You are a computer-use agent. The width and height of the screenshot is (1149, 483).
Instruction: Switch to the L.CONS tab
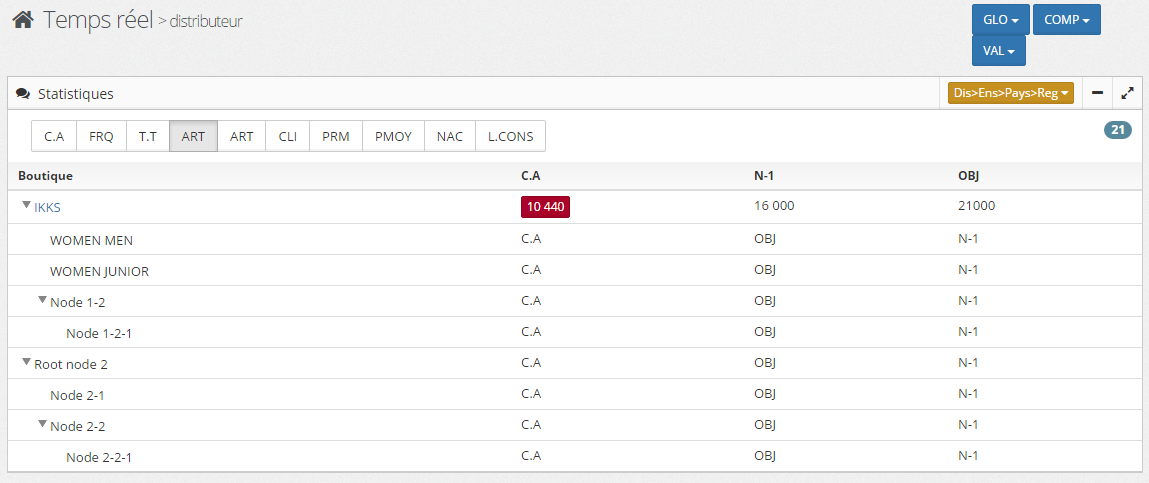(510, 136)
